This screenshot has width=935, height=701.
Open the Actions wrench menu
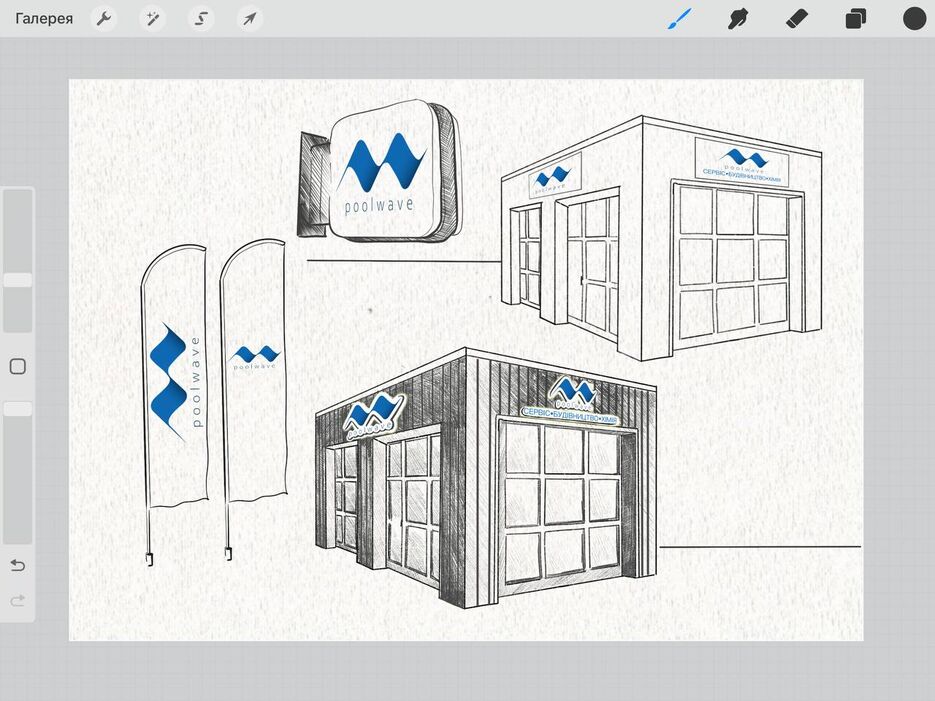(104, 18)
